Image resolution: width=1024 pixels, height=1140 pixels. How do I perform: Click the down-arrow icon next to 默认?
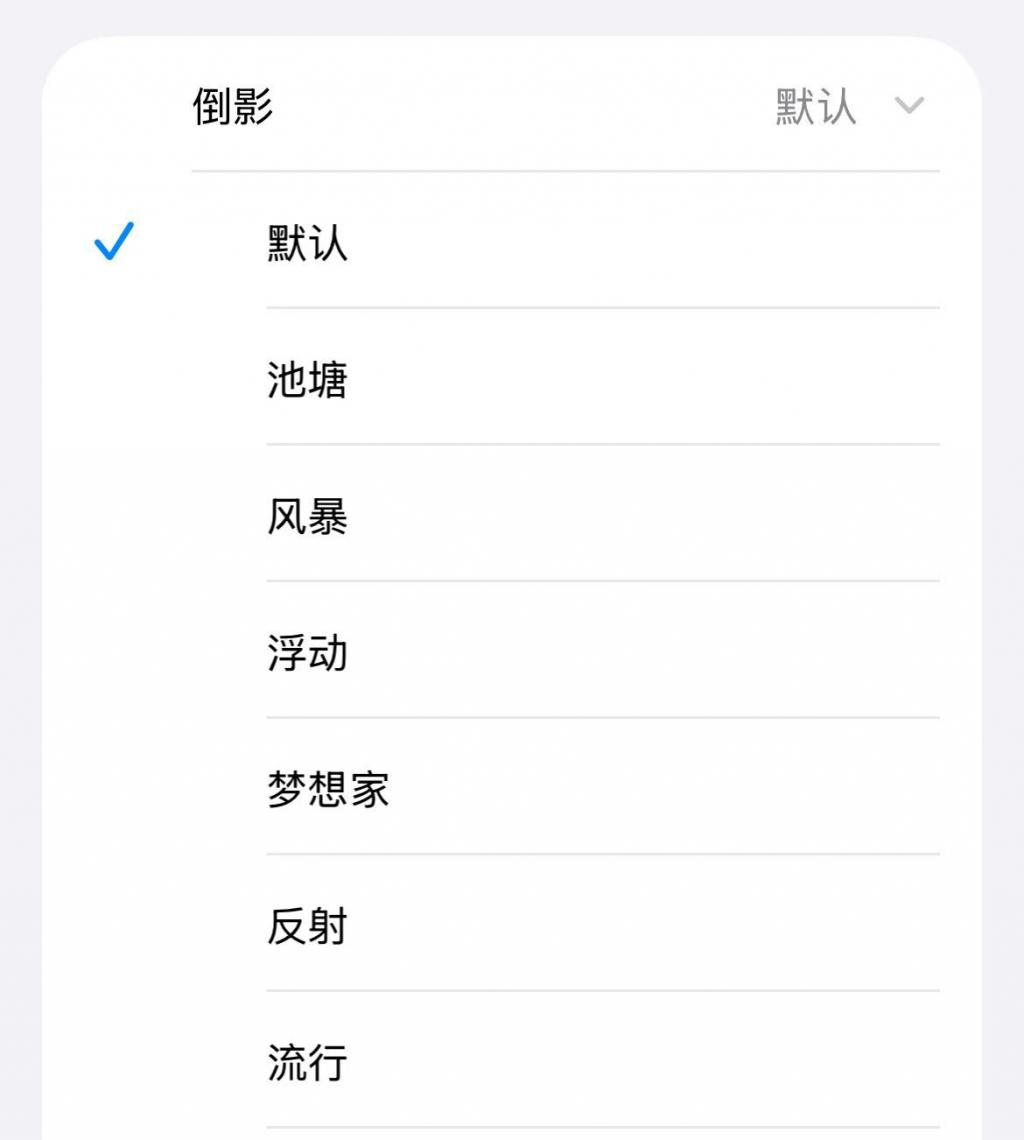pyautogui.click(x=908, y=105)
